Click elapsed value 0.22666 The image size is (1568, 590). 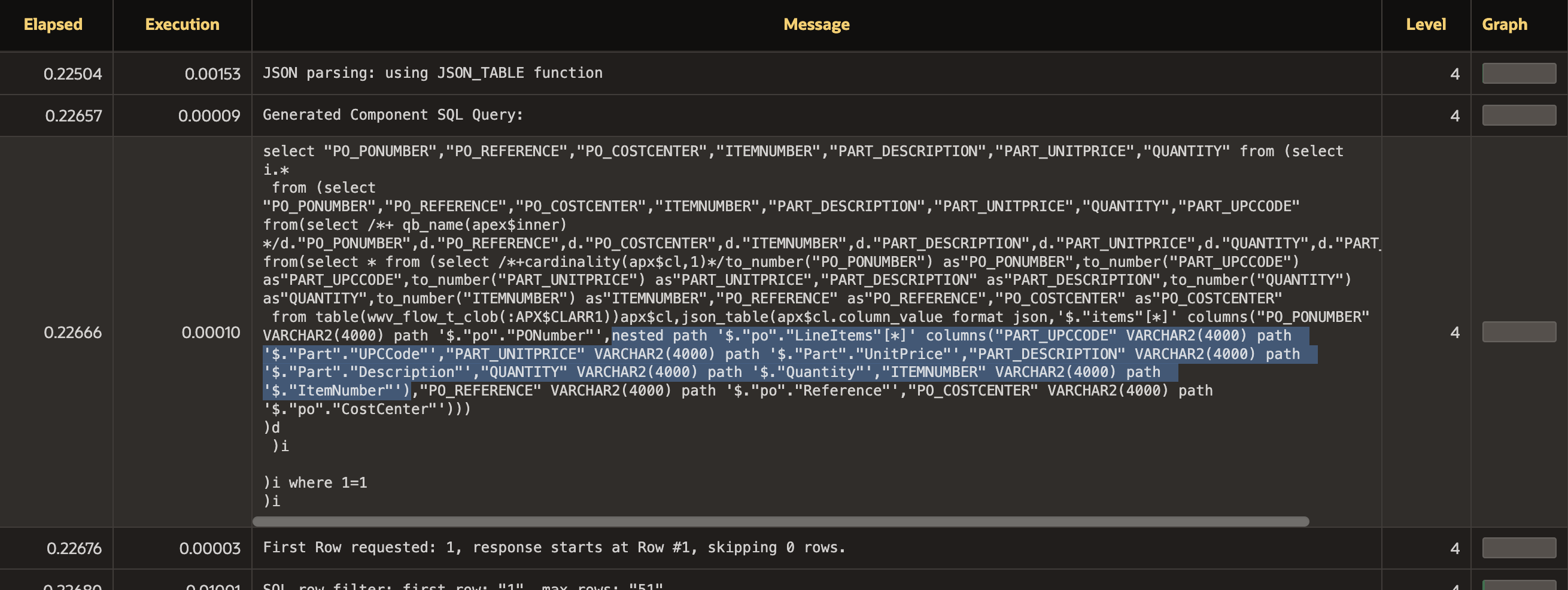click(x=72, y=333)
